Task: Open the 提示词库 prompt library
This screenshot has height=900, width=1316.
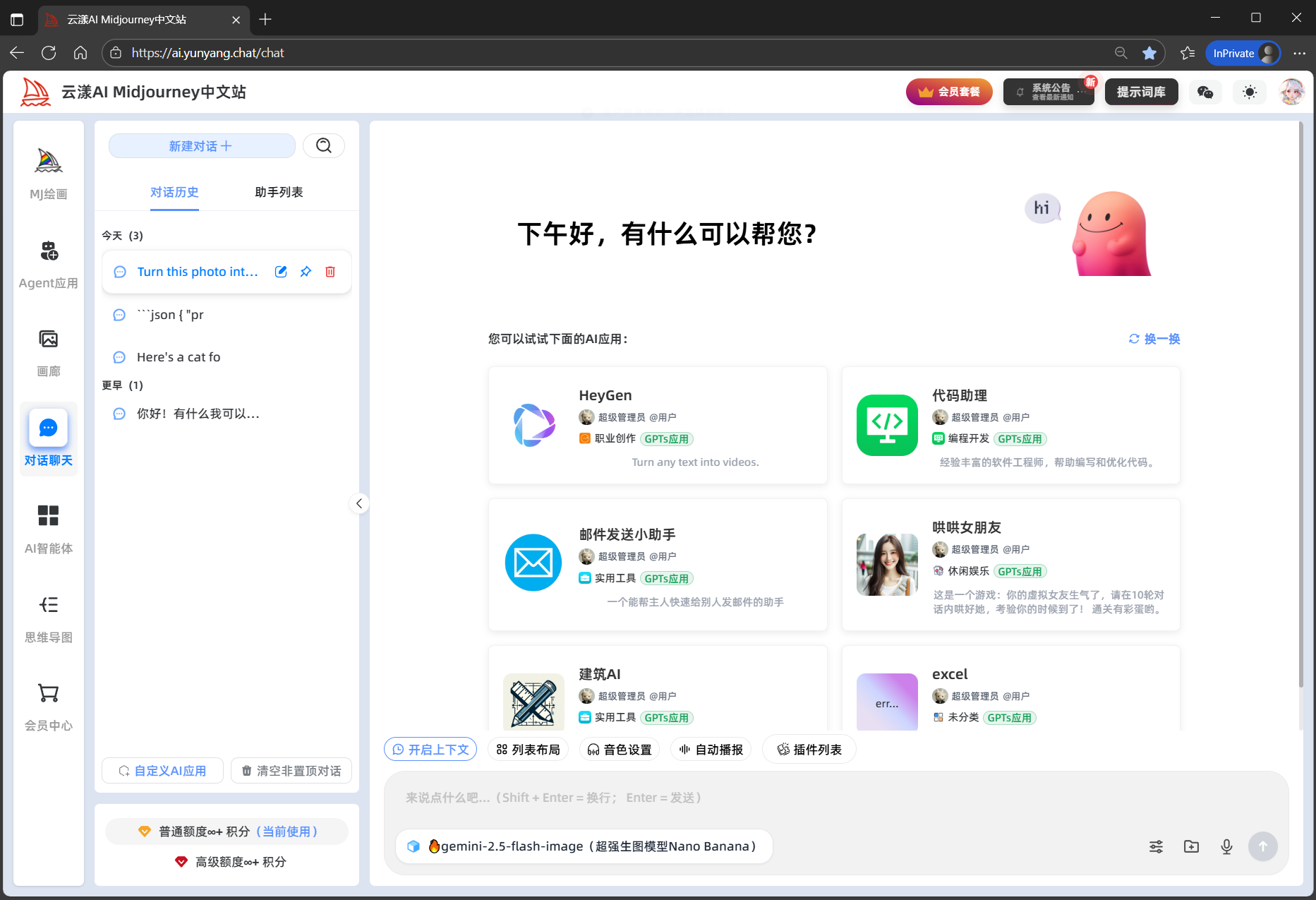Action: [1141, 92]
